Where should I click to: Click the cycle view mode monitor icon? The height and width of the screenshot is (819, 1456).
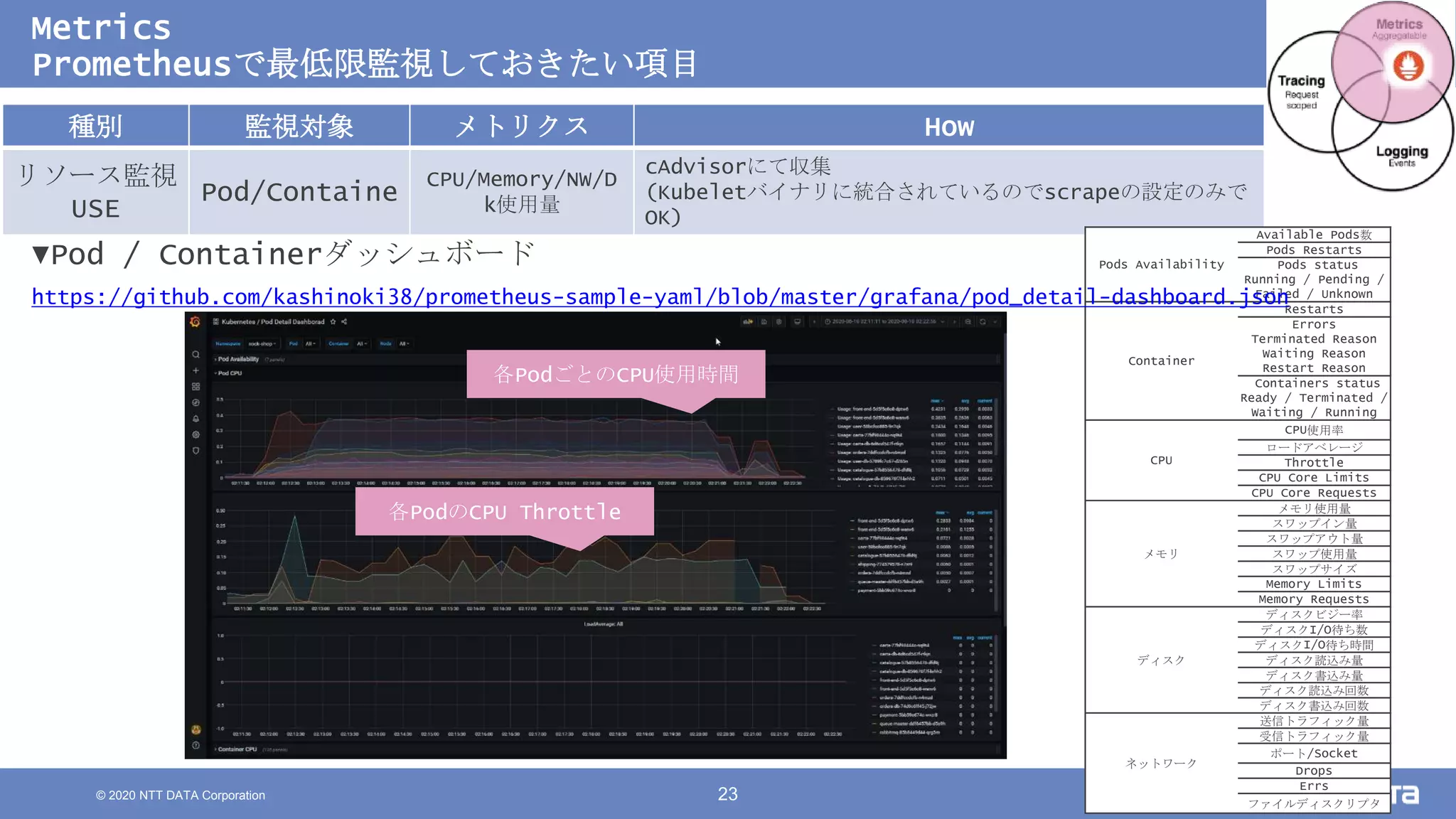click(x=797, y=322)
